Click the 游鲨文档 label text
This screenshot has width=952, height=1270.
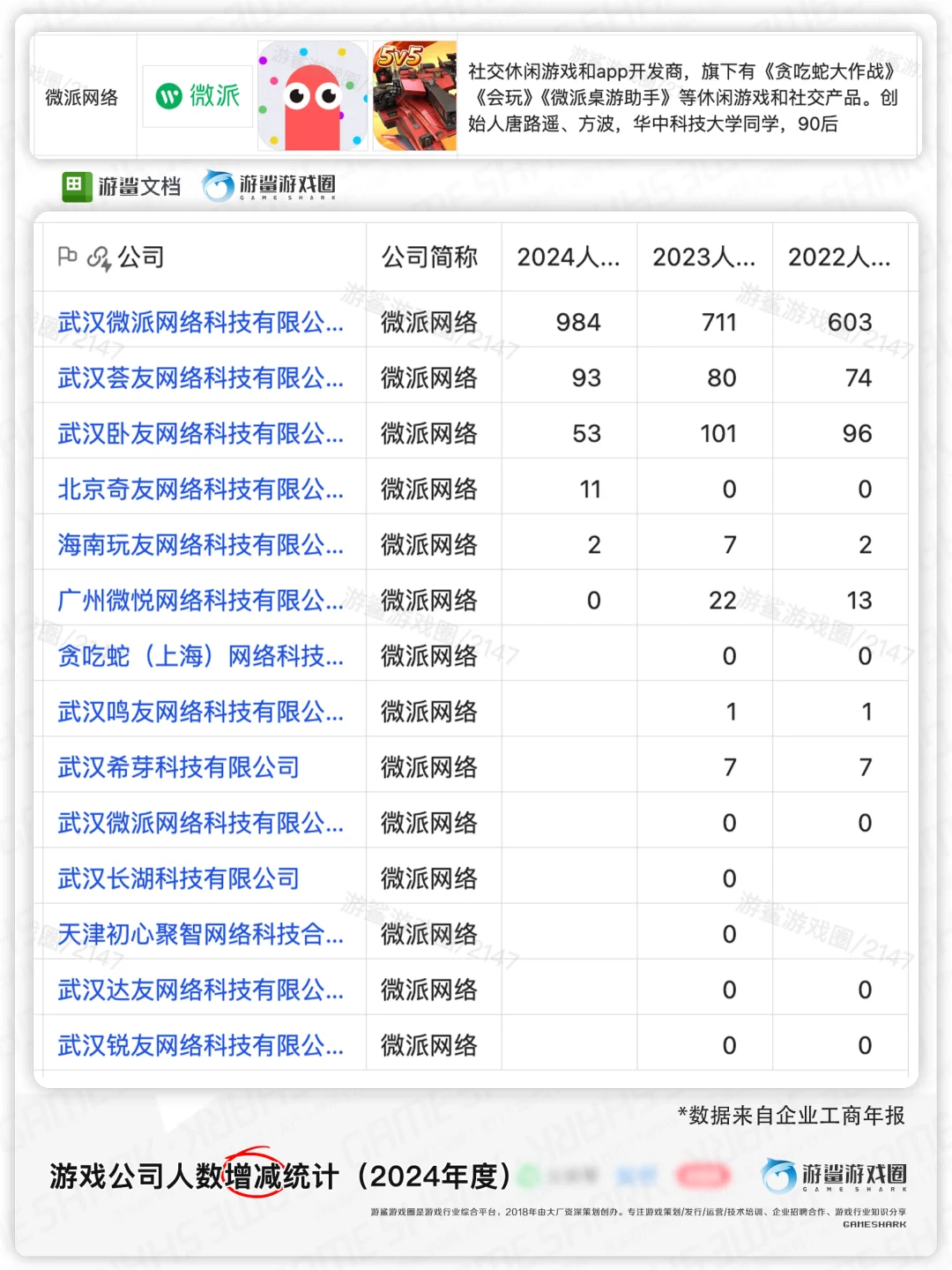point(139,186)
